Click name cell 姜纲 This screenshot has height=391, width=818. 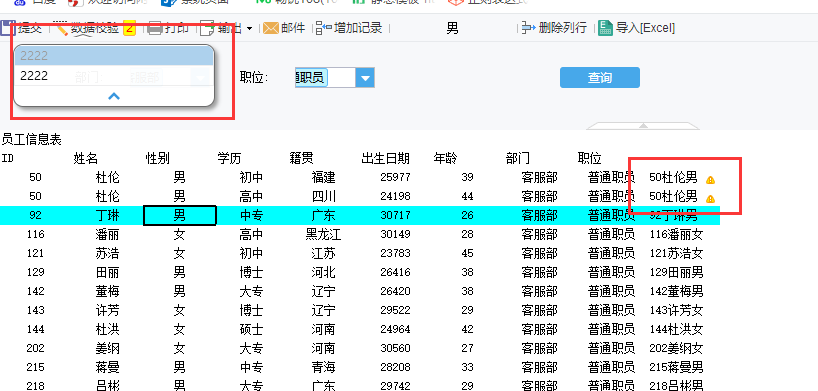[107, 348]
